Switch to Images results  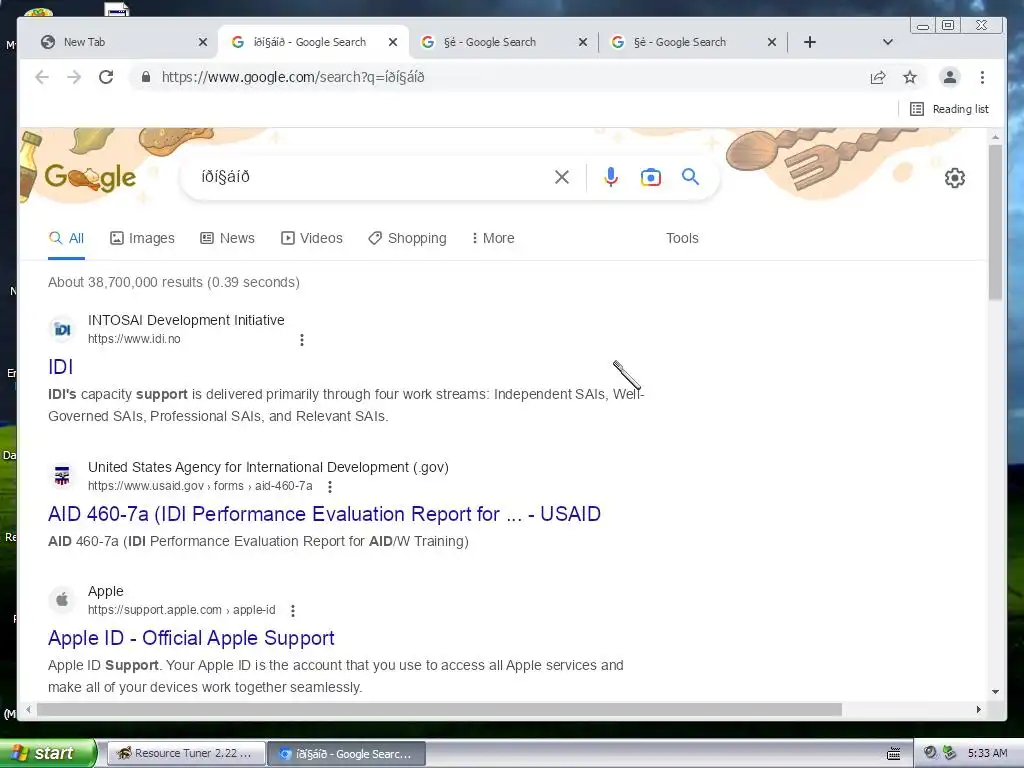point(142,238)
